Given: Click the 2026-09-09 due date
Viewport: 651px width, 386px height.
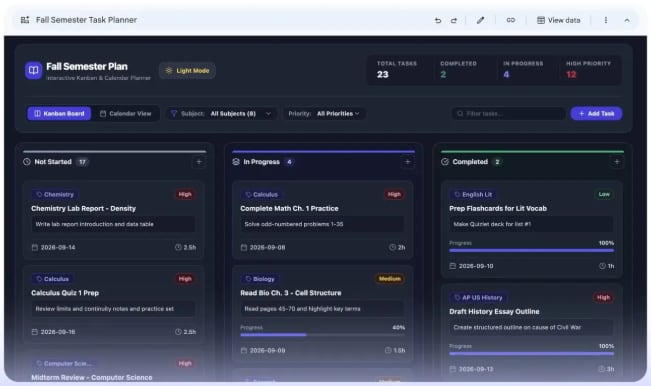Looking at the screenshot, I should [263, 351].
